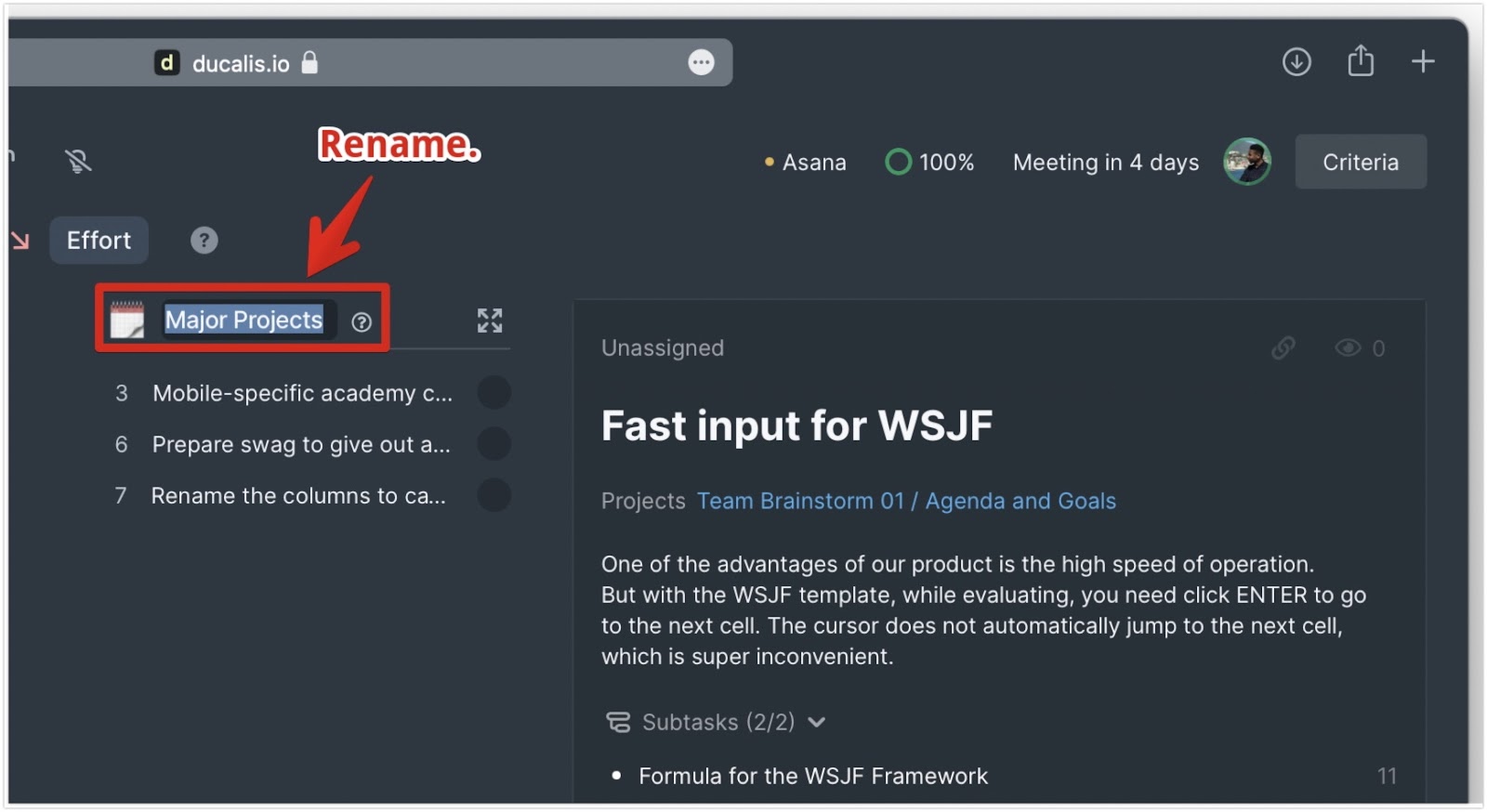Click the score circle for Prepare swag
Viewport: 1487px width, 812px height.
click(493, 444)
